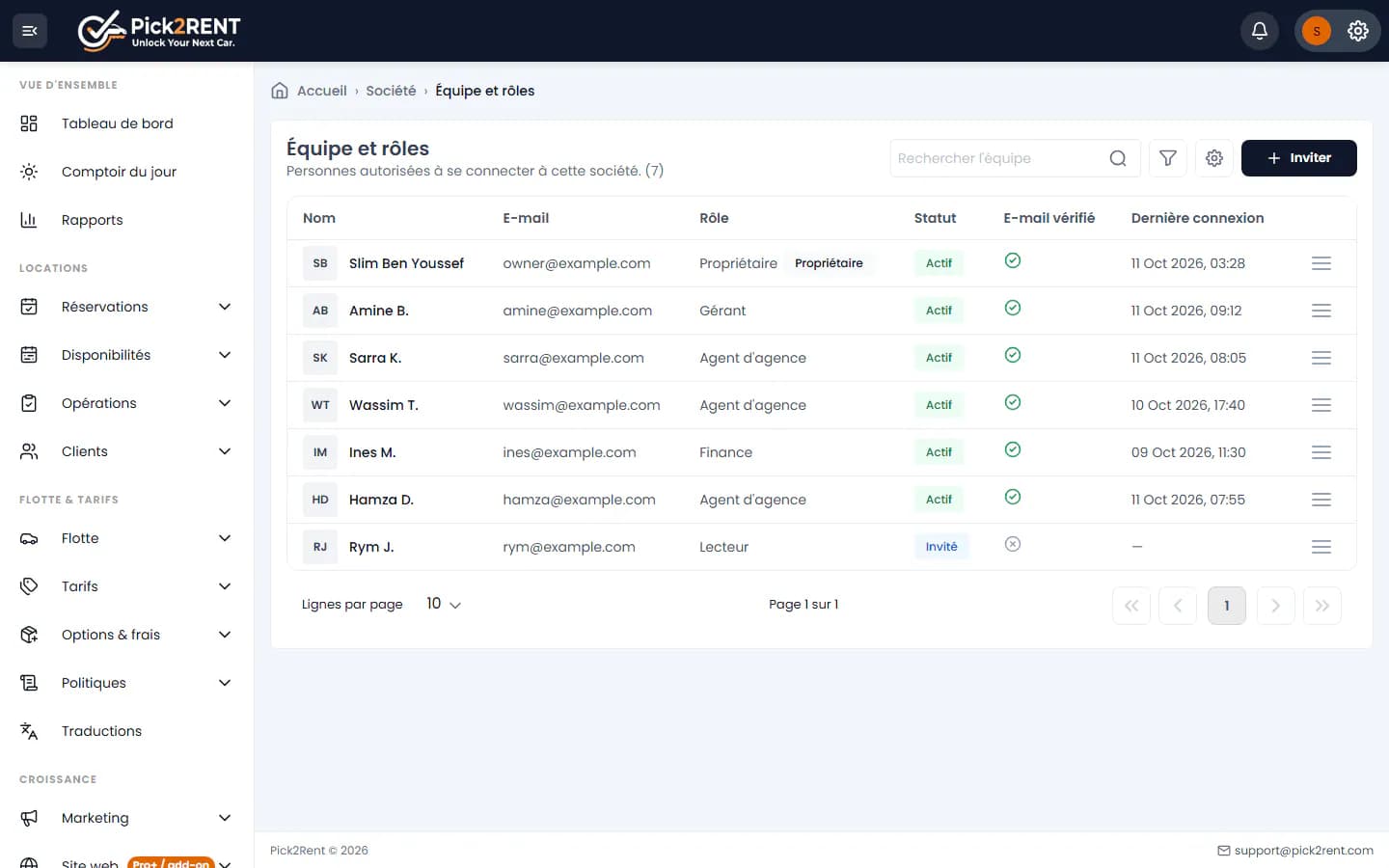Open the Rapports section
Screen dimensions: 1389x868
click(126, 220)
